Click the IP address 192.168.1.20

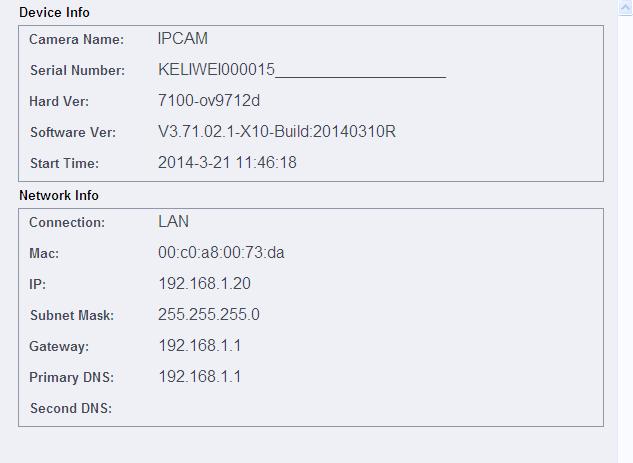point(205,284)
